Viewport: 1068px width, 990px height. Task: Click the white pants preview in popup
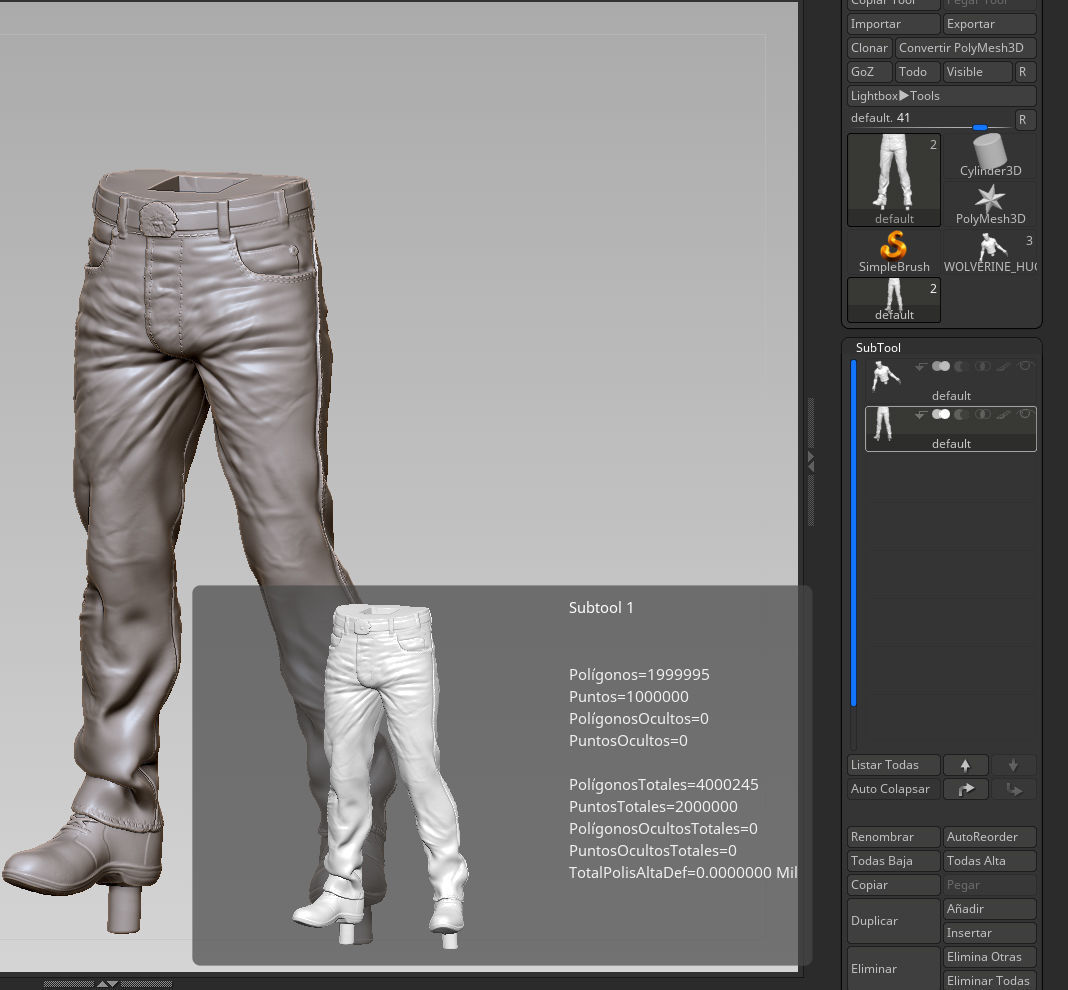point(381,775)
